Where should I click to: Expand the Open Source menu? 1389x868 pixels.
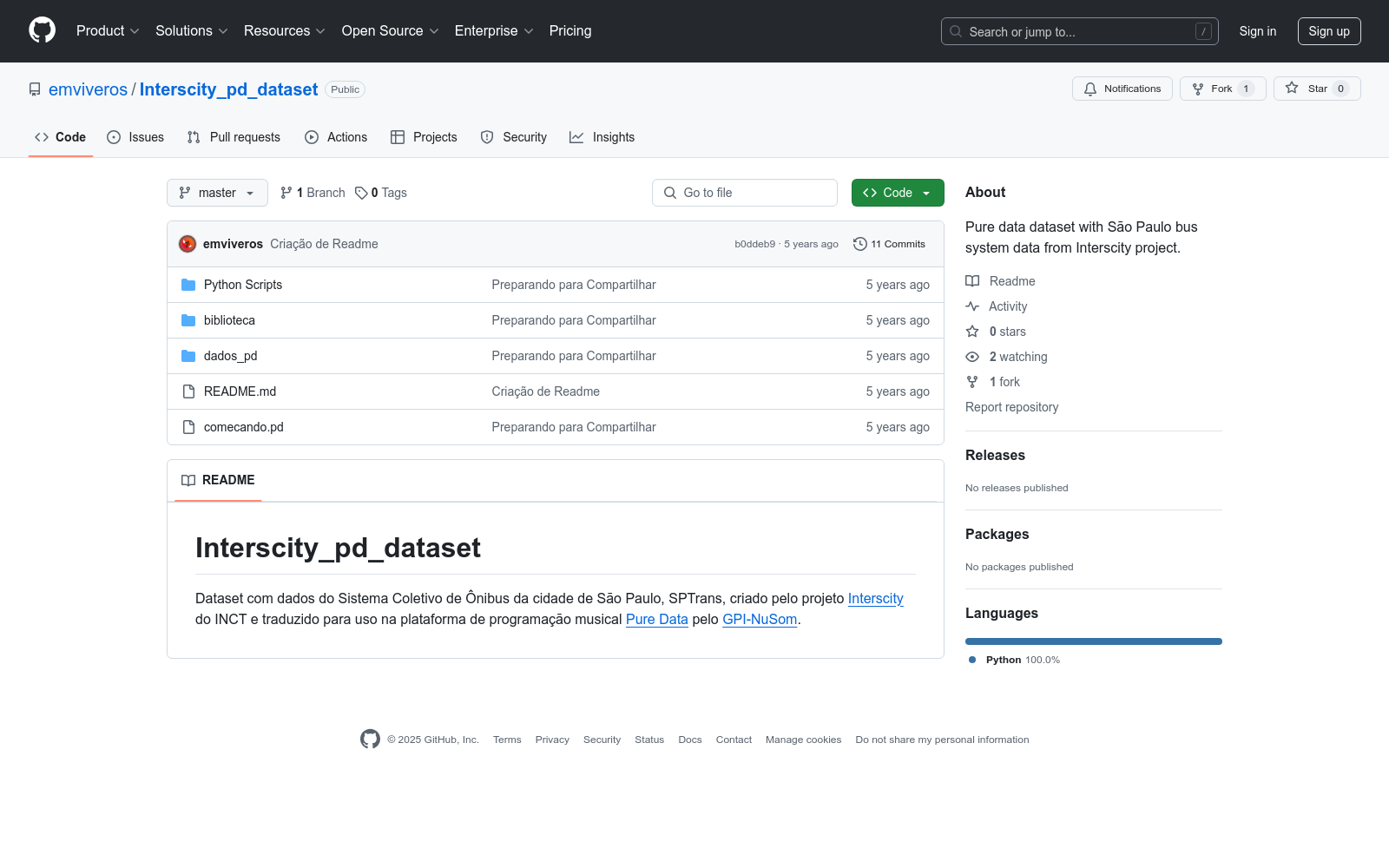391,31
